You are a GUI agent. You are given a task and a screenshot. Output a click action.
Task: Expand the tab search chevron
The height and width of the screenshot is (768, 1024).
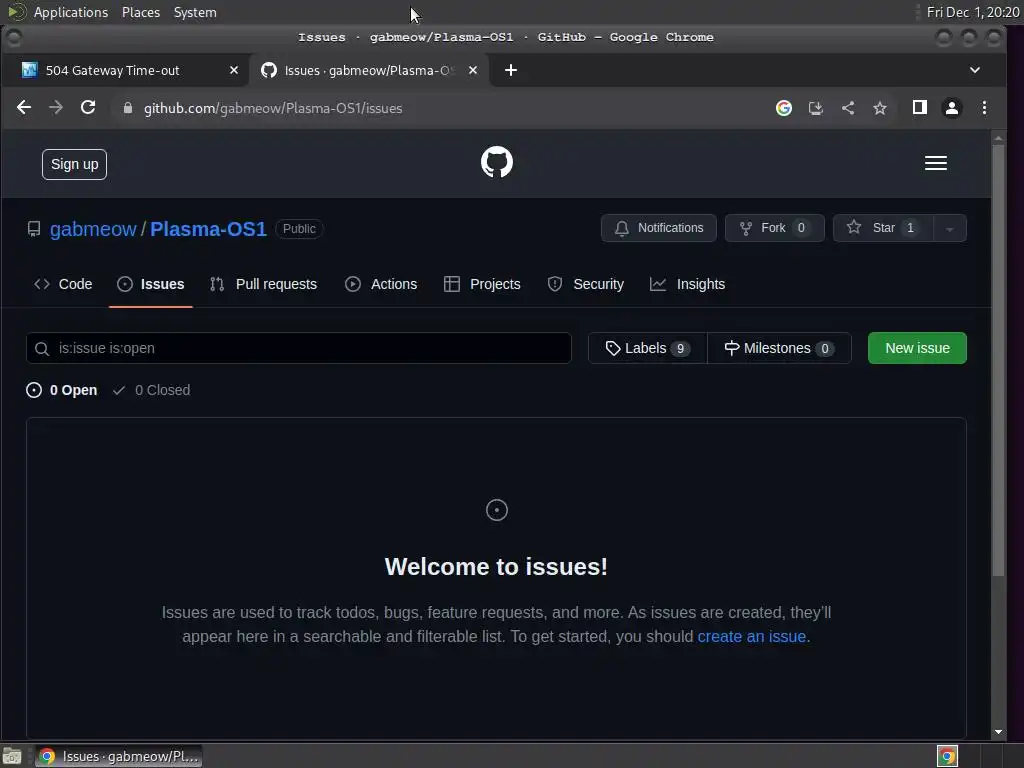coord(974,70)
